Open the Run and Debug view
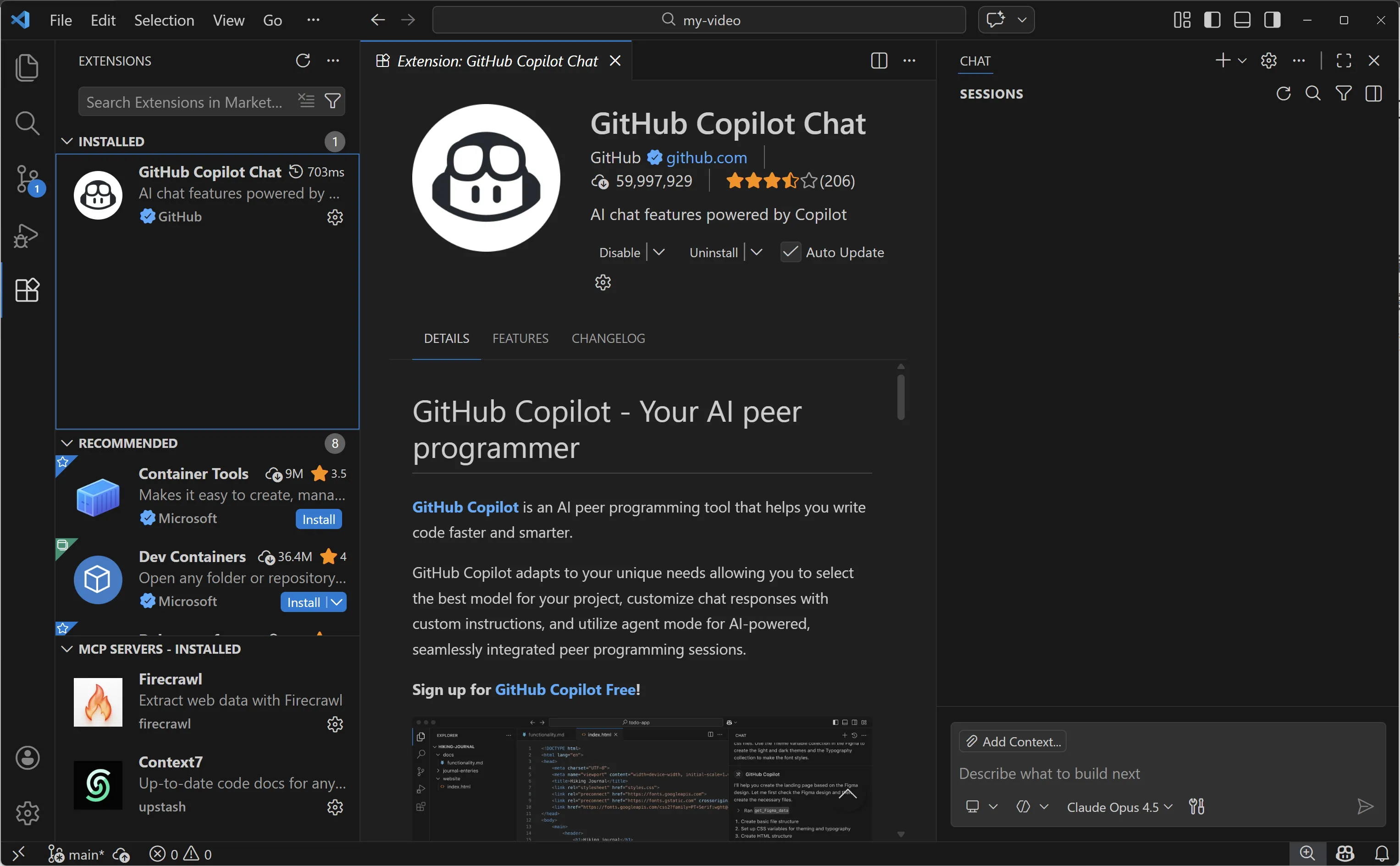 27,235
